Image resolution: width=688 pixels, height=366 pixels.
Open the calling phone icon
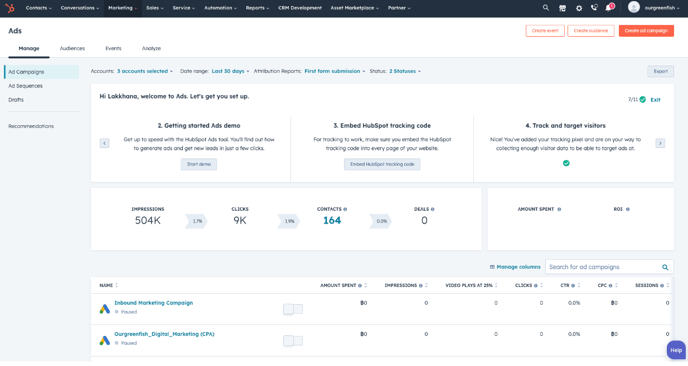[x=594, y=7]
